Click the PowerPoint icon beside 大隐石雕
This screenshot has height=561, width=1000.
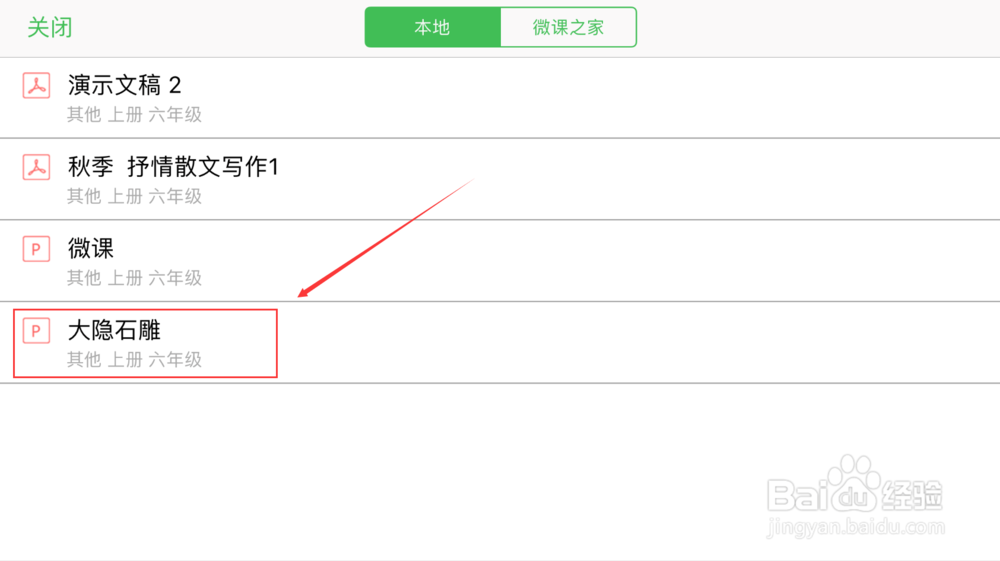(x=36, y=330)
